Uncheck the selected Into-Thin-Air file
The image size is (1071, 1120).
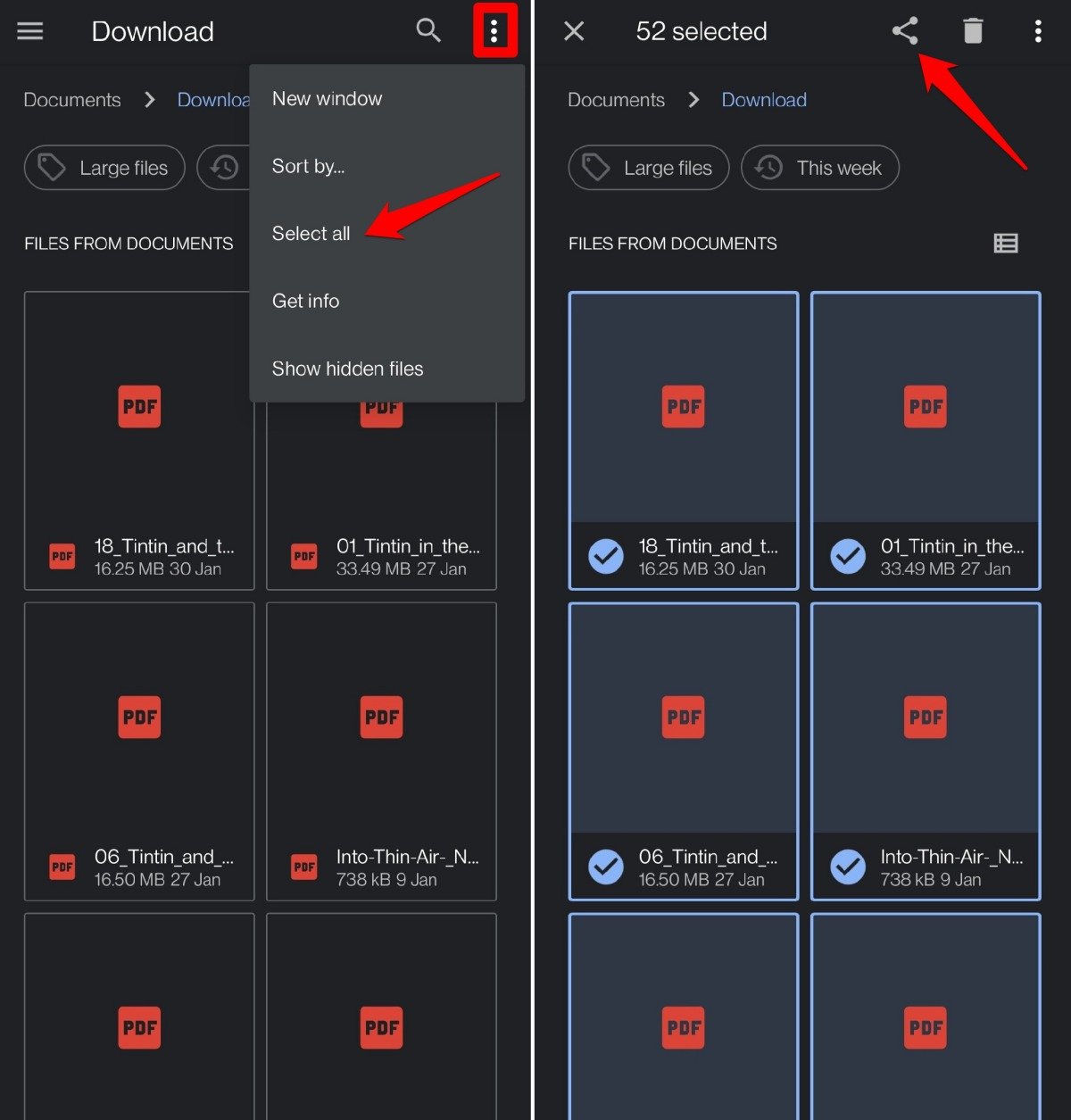[848, 867]
